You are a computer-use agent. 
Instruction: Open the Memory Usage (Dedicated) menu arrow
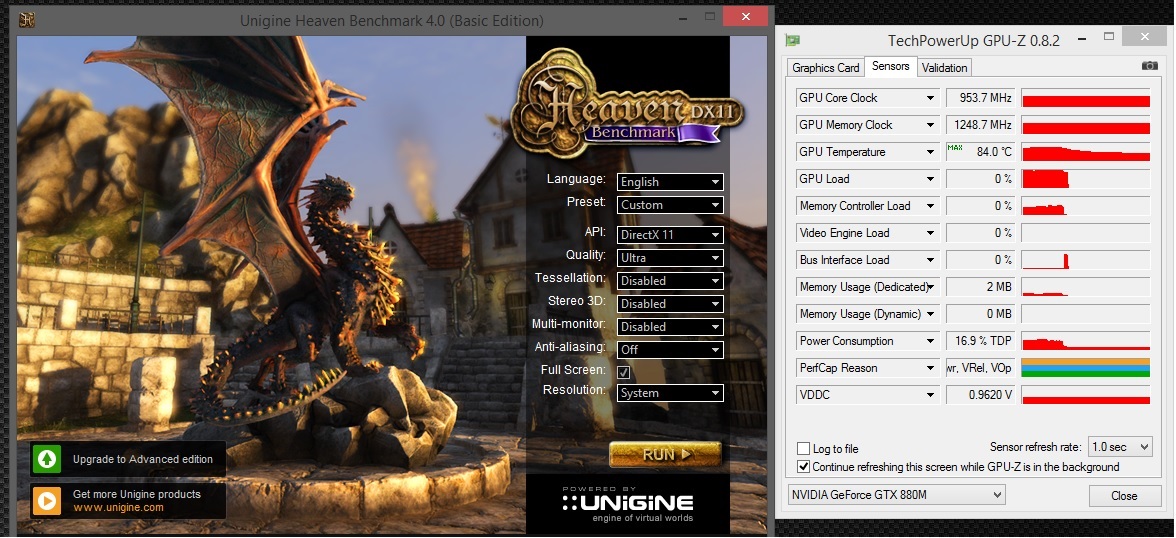(x=931, y=287)
